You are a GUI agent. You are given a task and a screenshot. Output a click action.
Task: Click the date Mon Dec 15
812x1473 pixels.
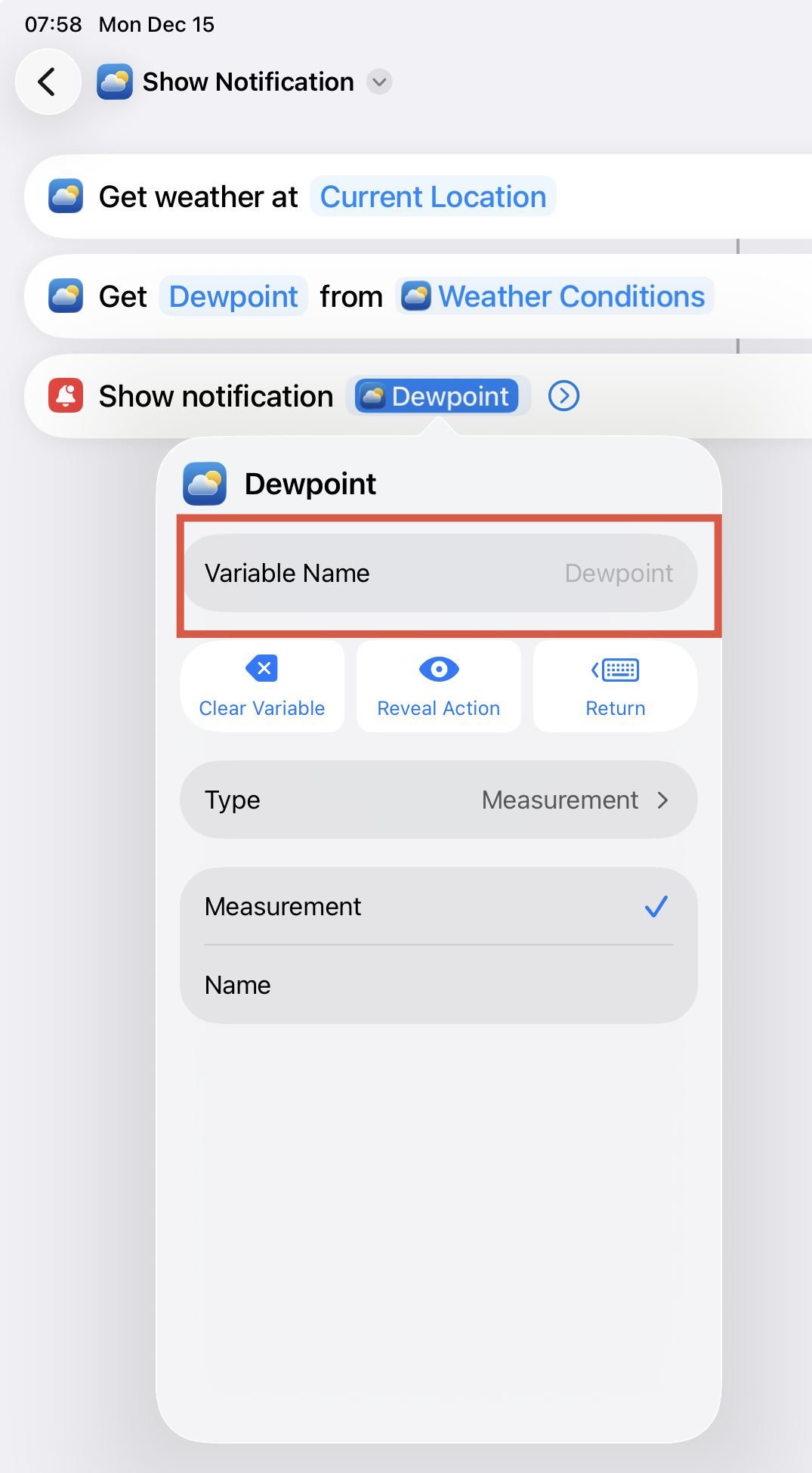(x=156, y=24)
